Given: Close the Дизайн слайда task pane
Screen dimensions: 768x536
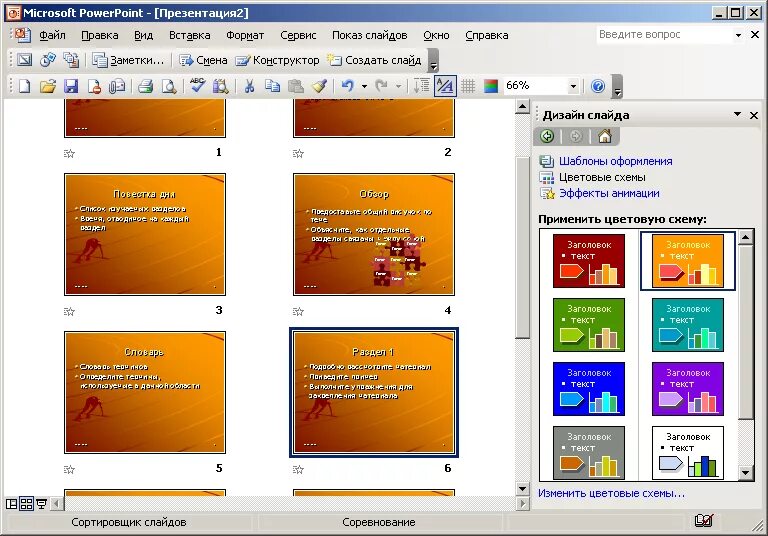Looking at the screenshot, I should click(754, 115).
